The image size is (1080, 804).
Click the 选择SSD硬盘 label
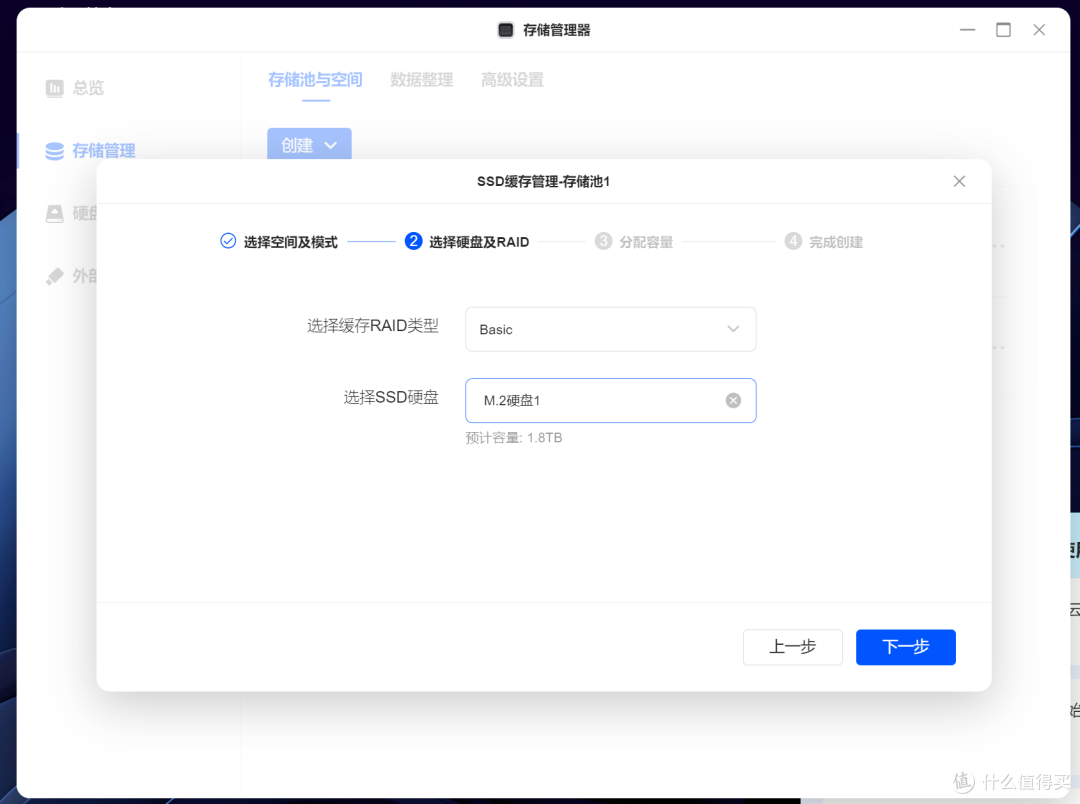click(391, 398)
